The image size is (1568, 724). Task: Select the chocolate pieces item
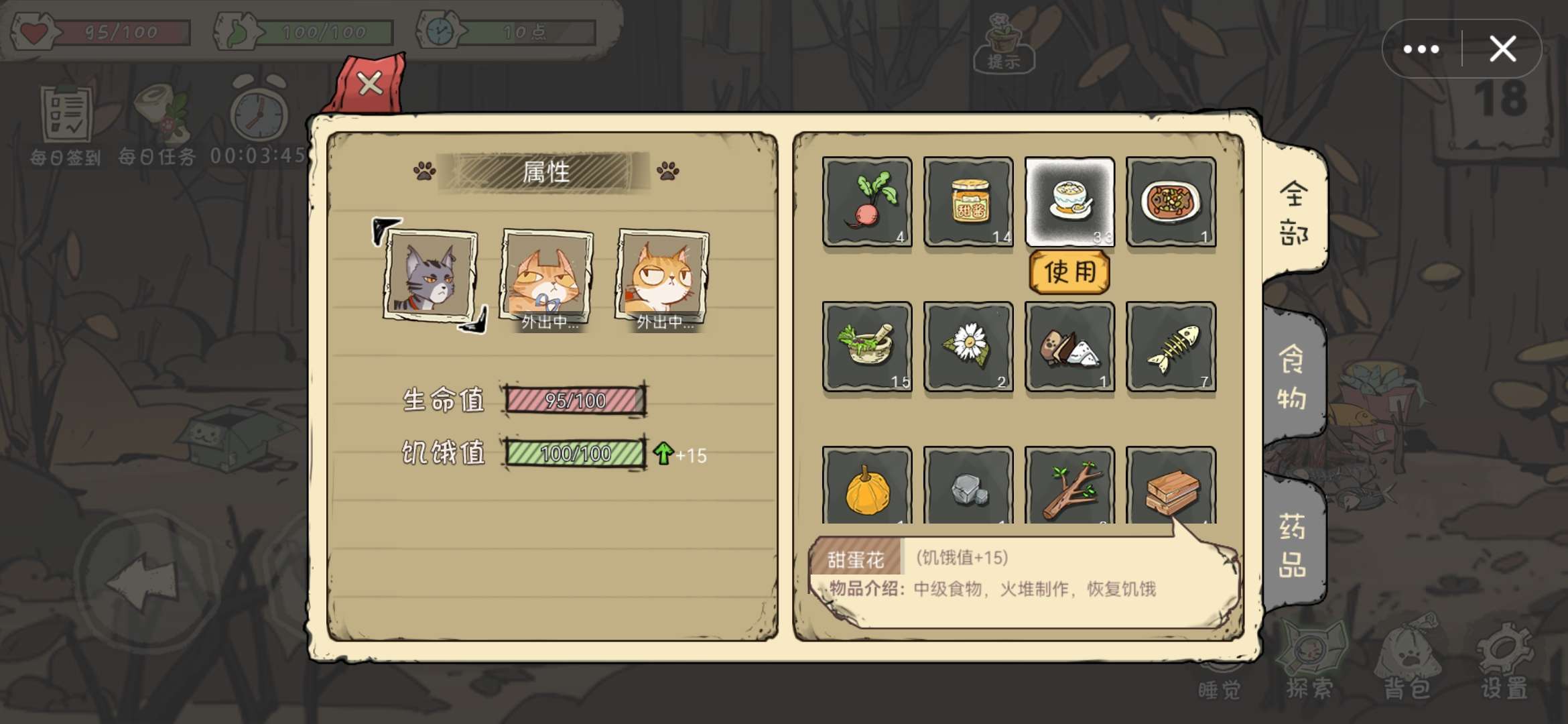point(1069,347)
